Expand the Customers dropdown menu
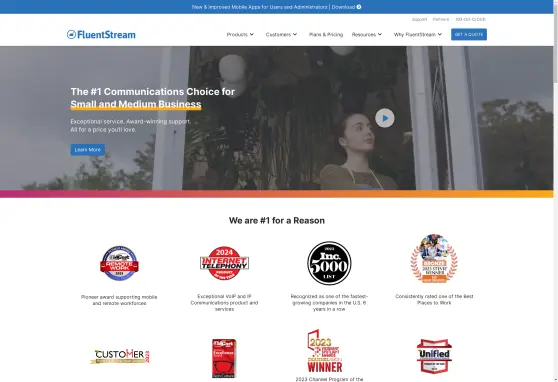The image size is (558, 382). (281, 35)
